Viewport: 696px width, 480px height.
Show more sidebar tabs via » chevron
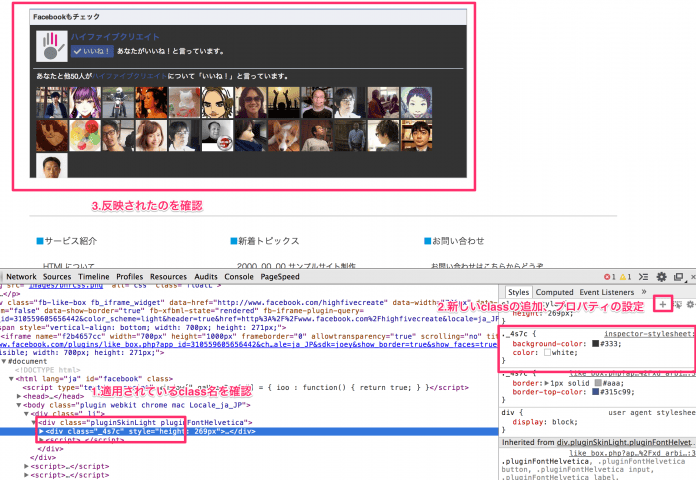(x=644, y=292)
